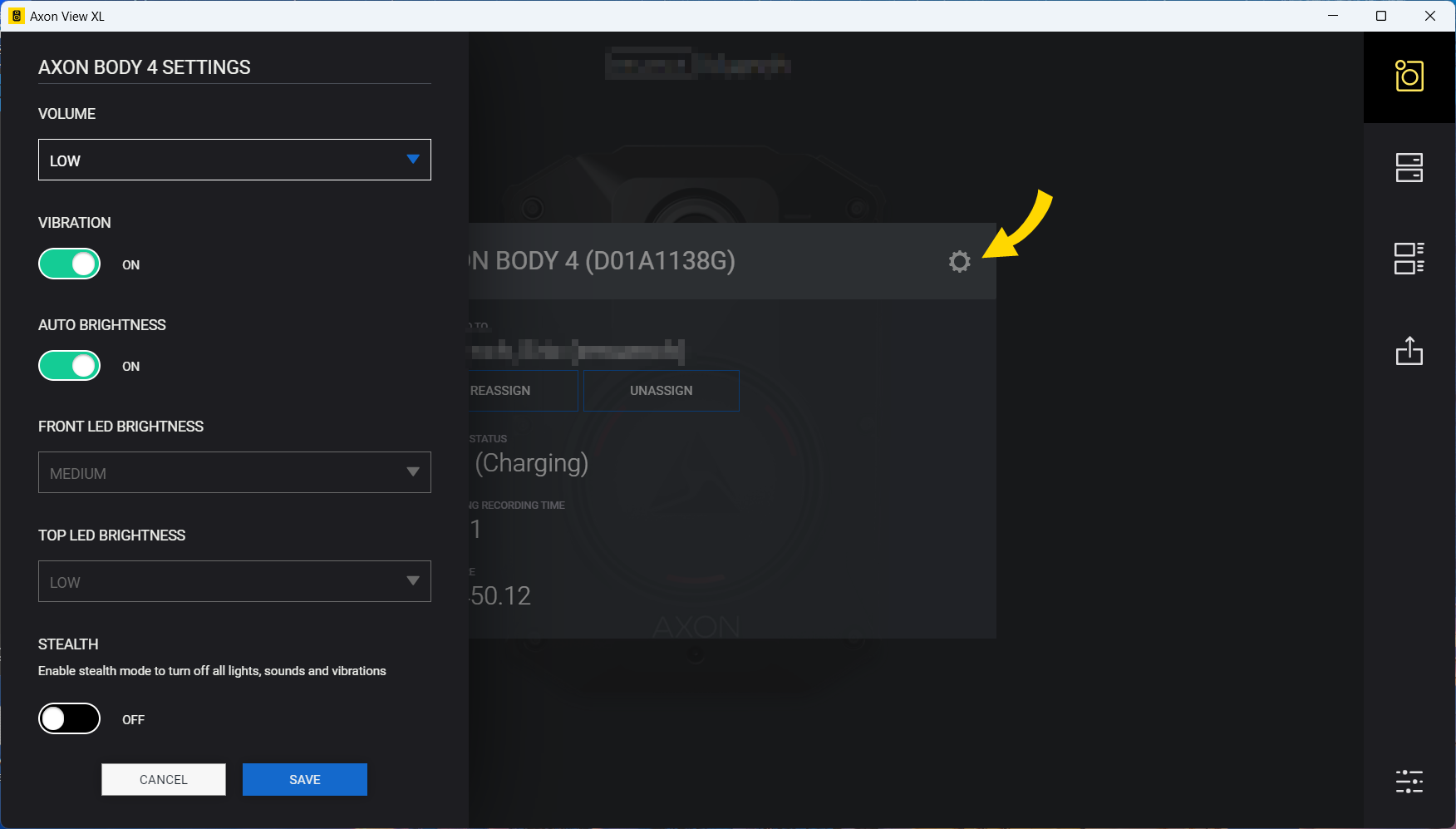Click the UNASSIGN button
The height and width of the screenshot is (829, 1456).
[661, 390]
